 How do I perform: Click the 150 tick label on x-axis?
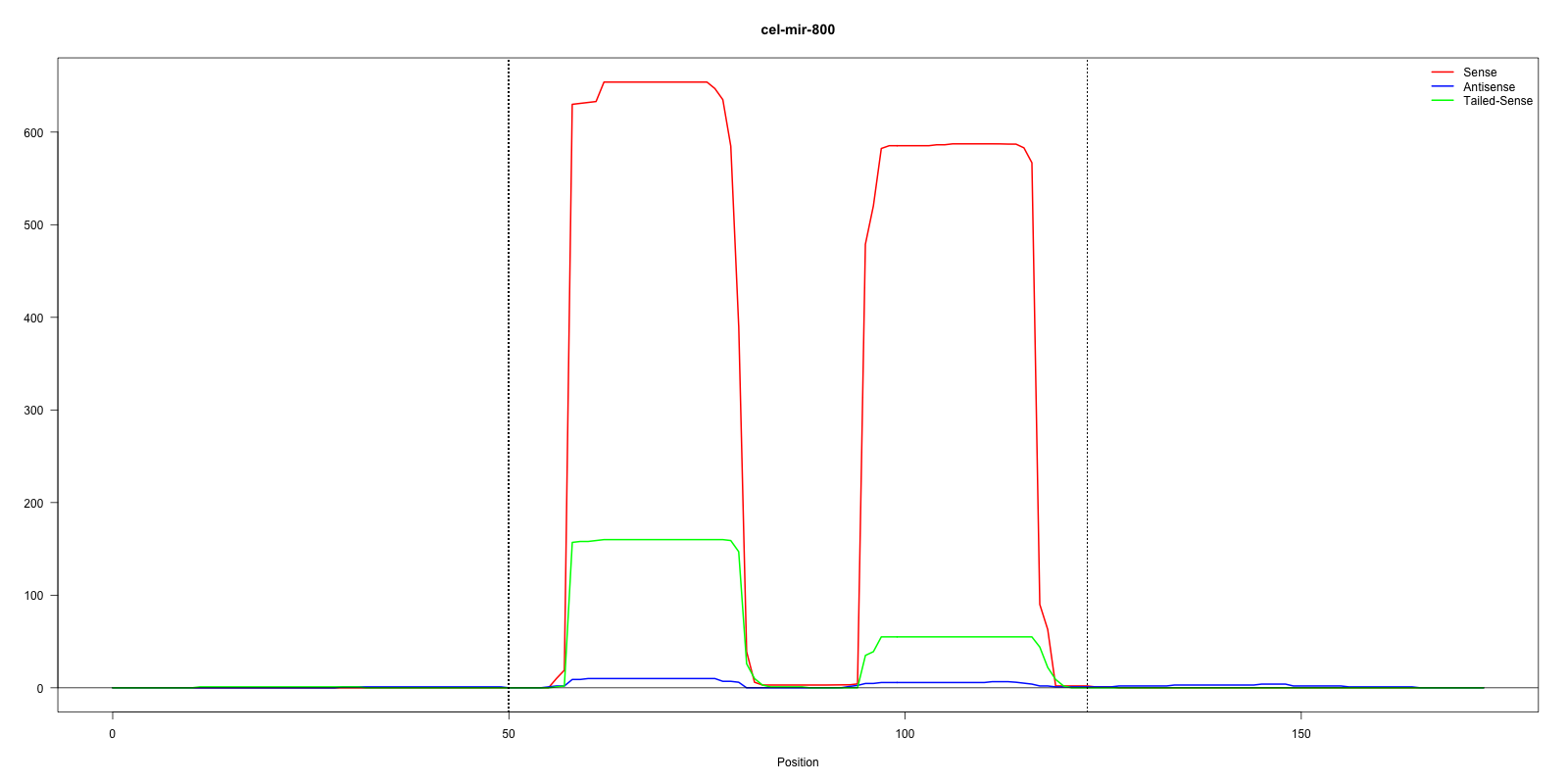click(1300, 734)
